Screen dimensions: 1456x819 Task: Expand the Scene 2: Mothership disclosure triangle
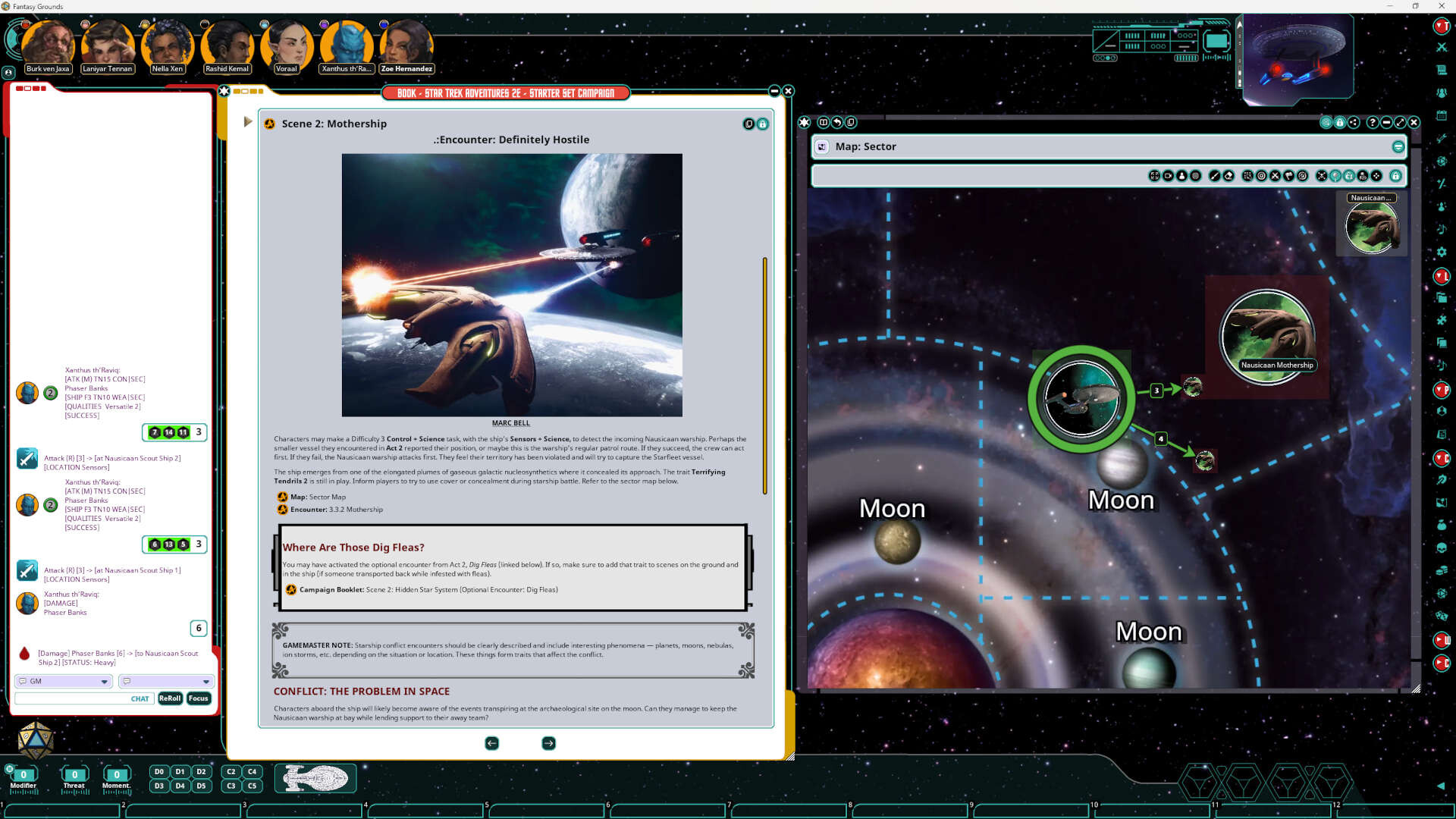coord(248,121)
